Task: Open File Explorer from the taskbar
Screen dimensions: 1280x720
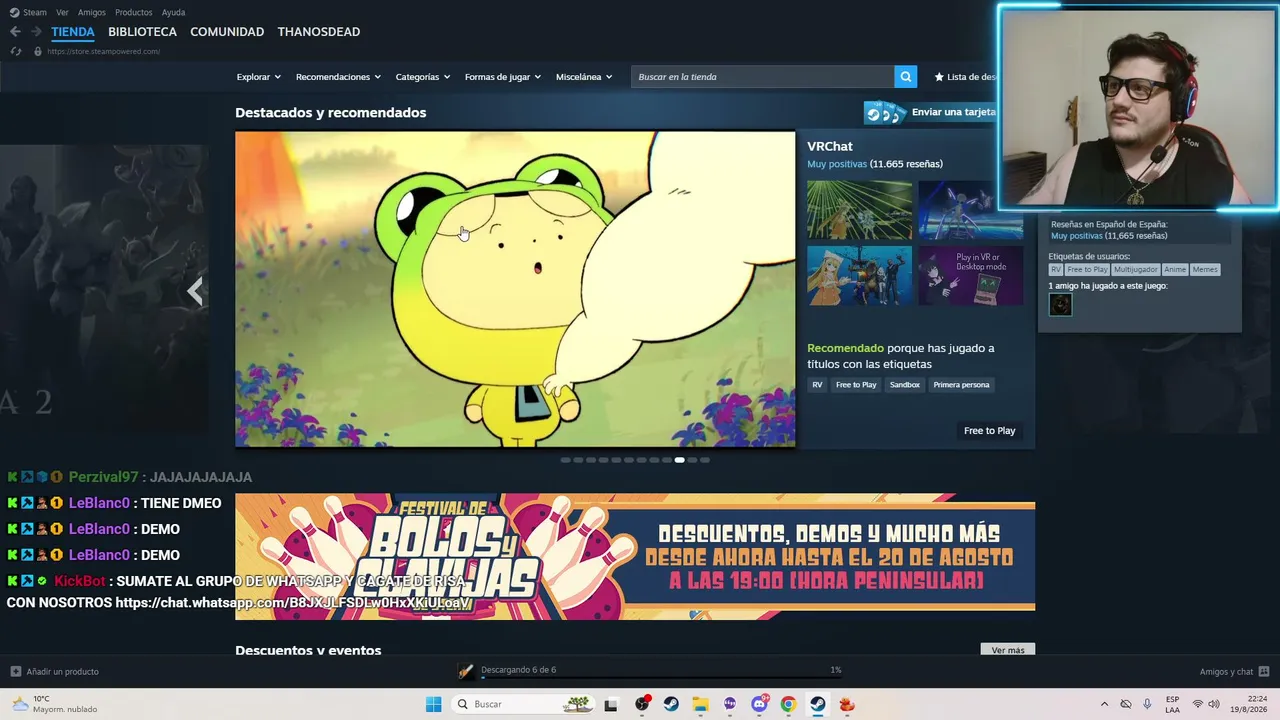Action: click(700, 704)
